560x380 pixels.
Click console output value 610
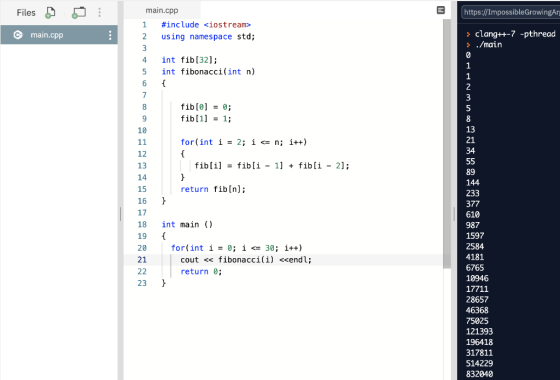[472, 214]
